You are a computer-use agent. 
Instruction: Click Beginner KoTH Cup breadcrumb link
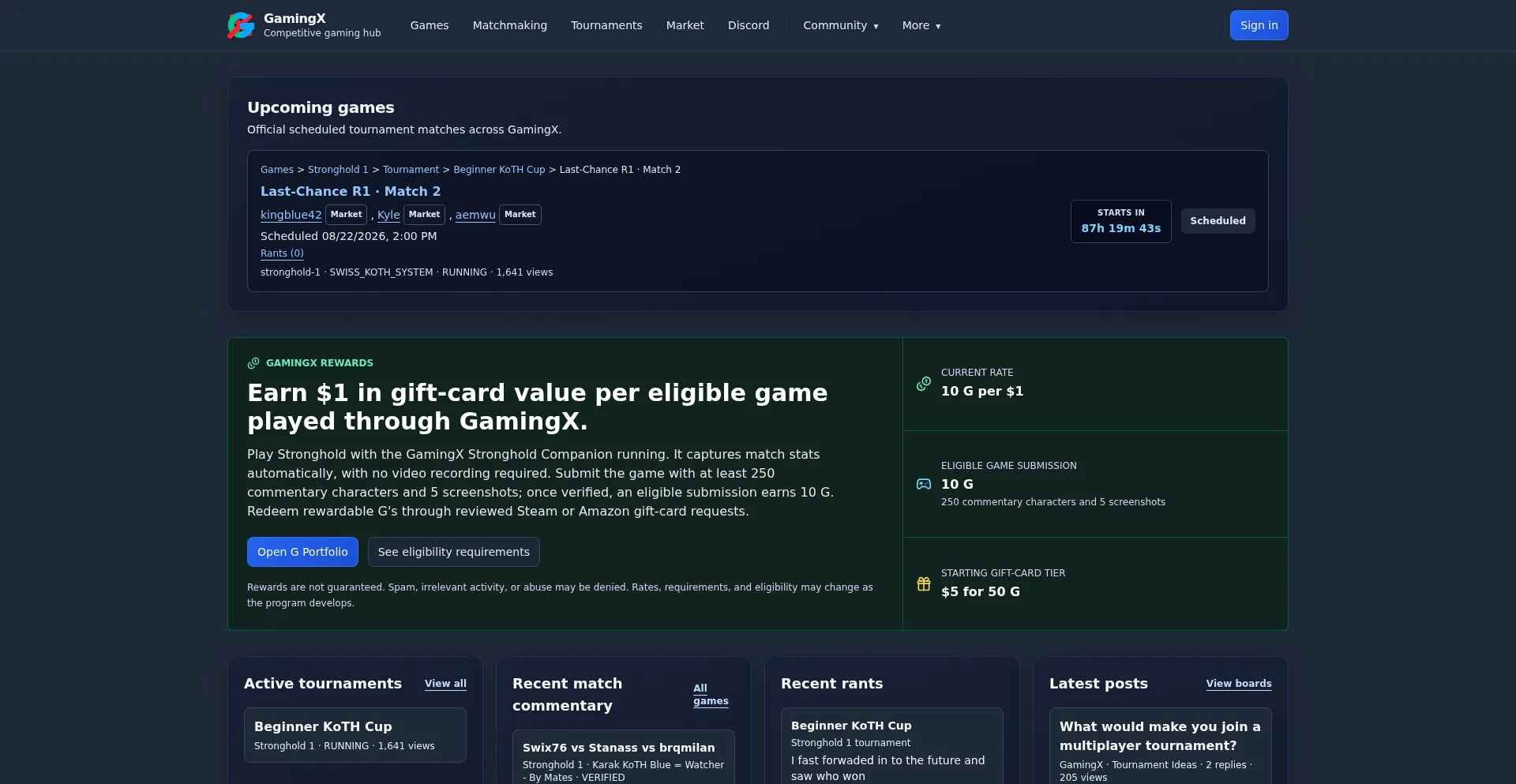click(499, 170)
